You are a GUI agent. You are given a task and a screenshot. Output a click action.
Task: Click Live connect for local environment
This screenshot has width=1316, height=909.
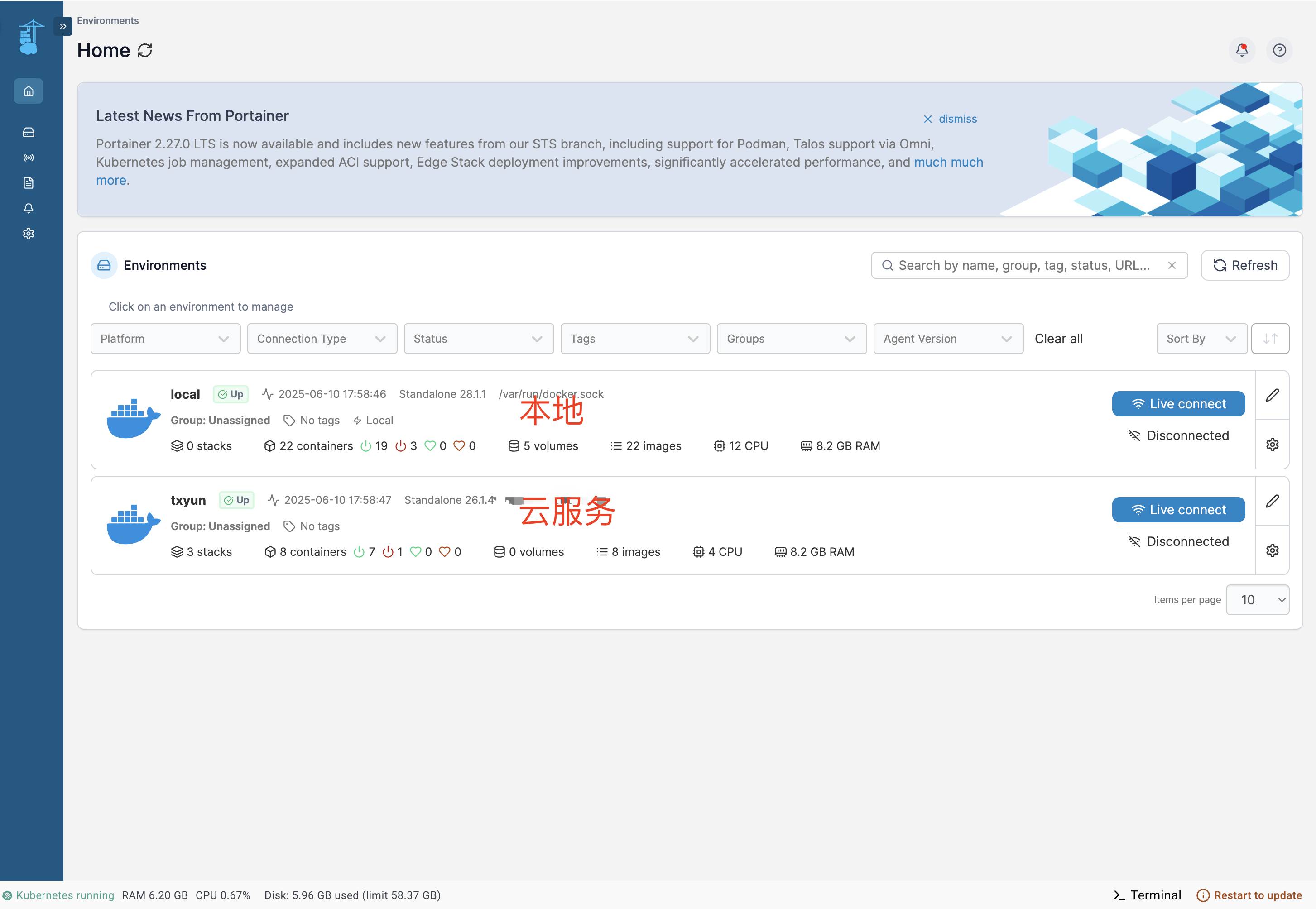click(x=1178, y=404)
